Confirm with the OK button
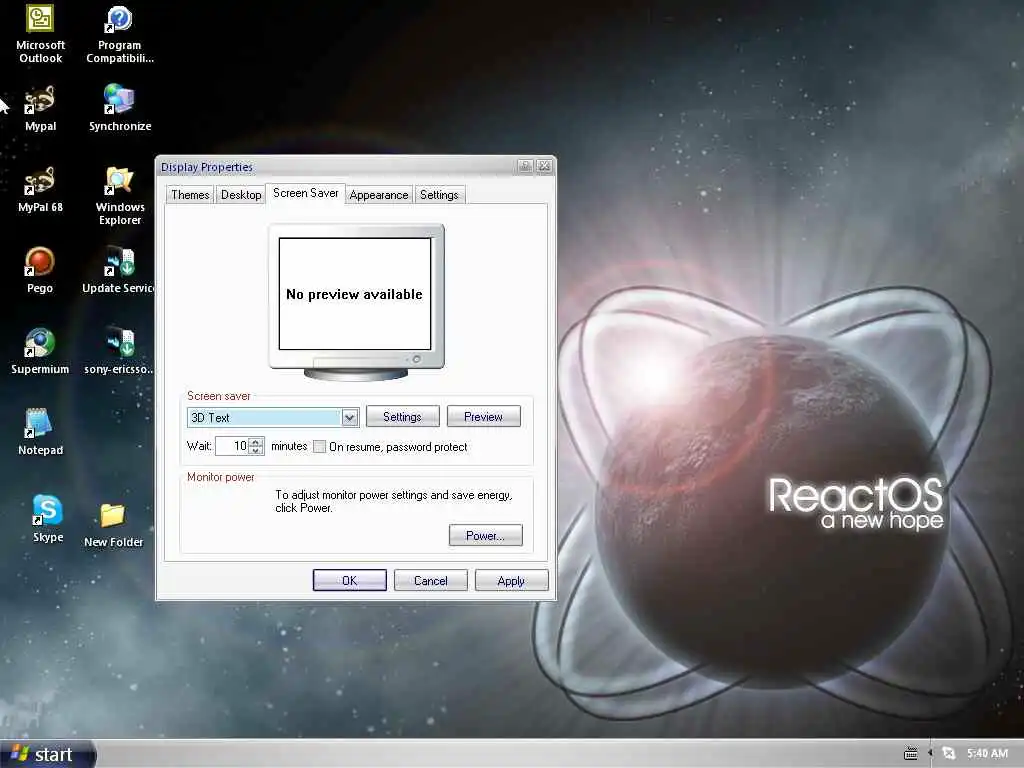This screenshot has height=768, width=1024. 349,581
